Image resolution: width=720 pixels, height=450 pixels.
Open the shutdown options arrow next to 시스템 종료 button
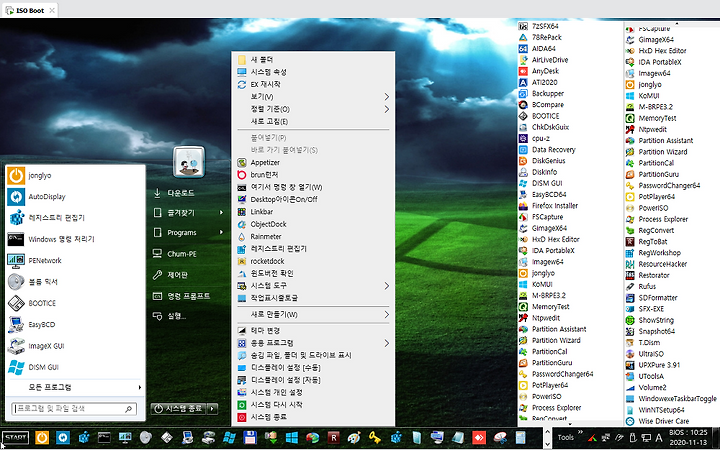[213, 408]
